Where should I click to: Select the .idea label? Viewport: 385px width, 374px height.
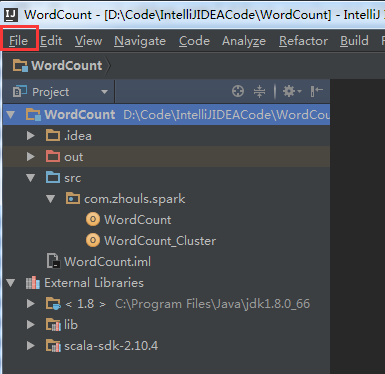click(x=78, y=136)
